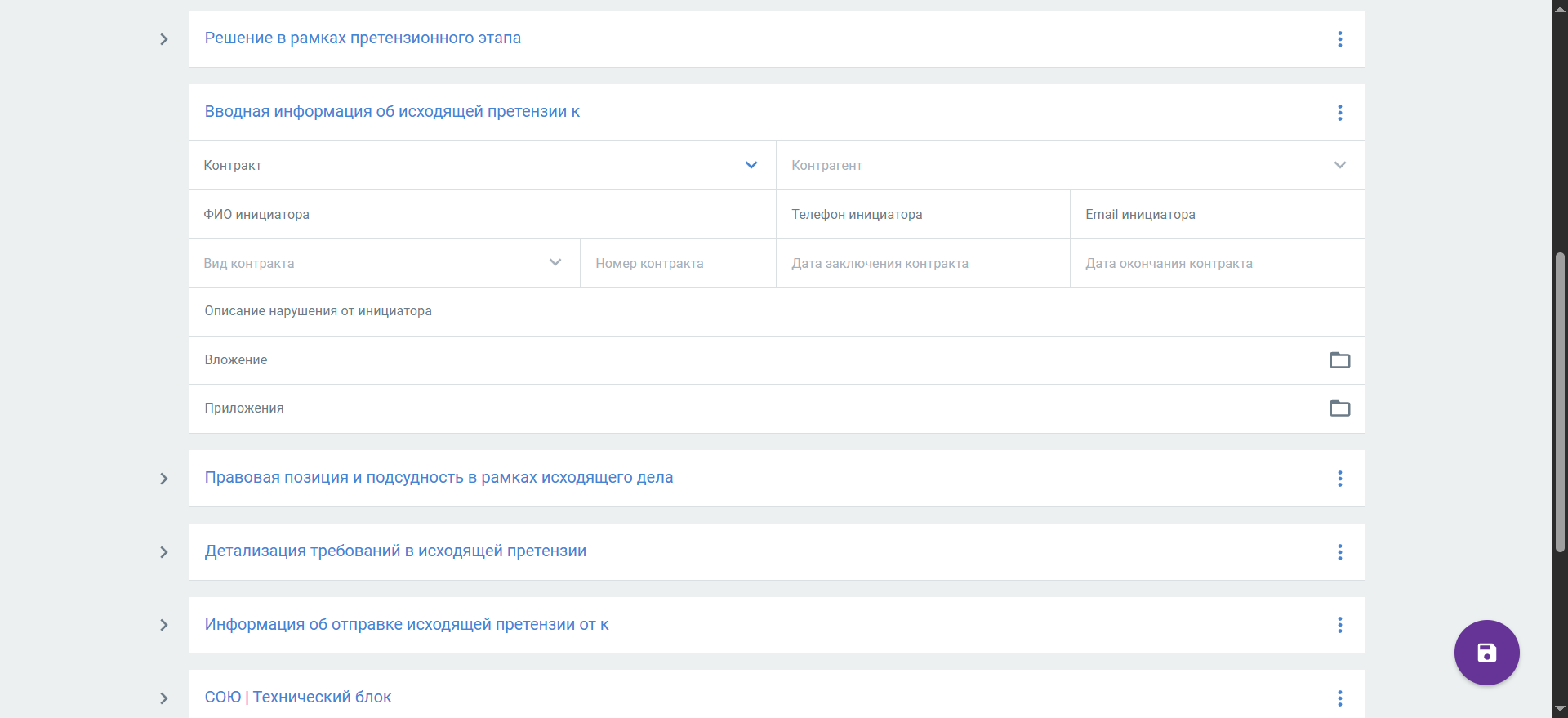
Task: Open kebab menu for Информация об отправке section
Action: click(x=1339, y=625)
